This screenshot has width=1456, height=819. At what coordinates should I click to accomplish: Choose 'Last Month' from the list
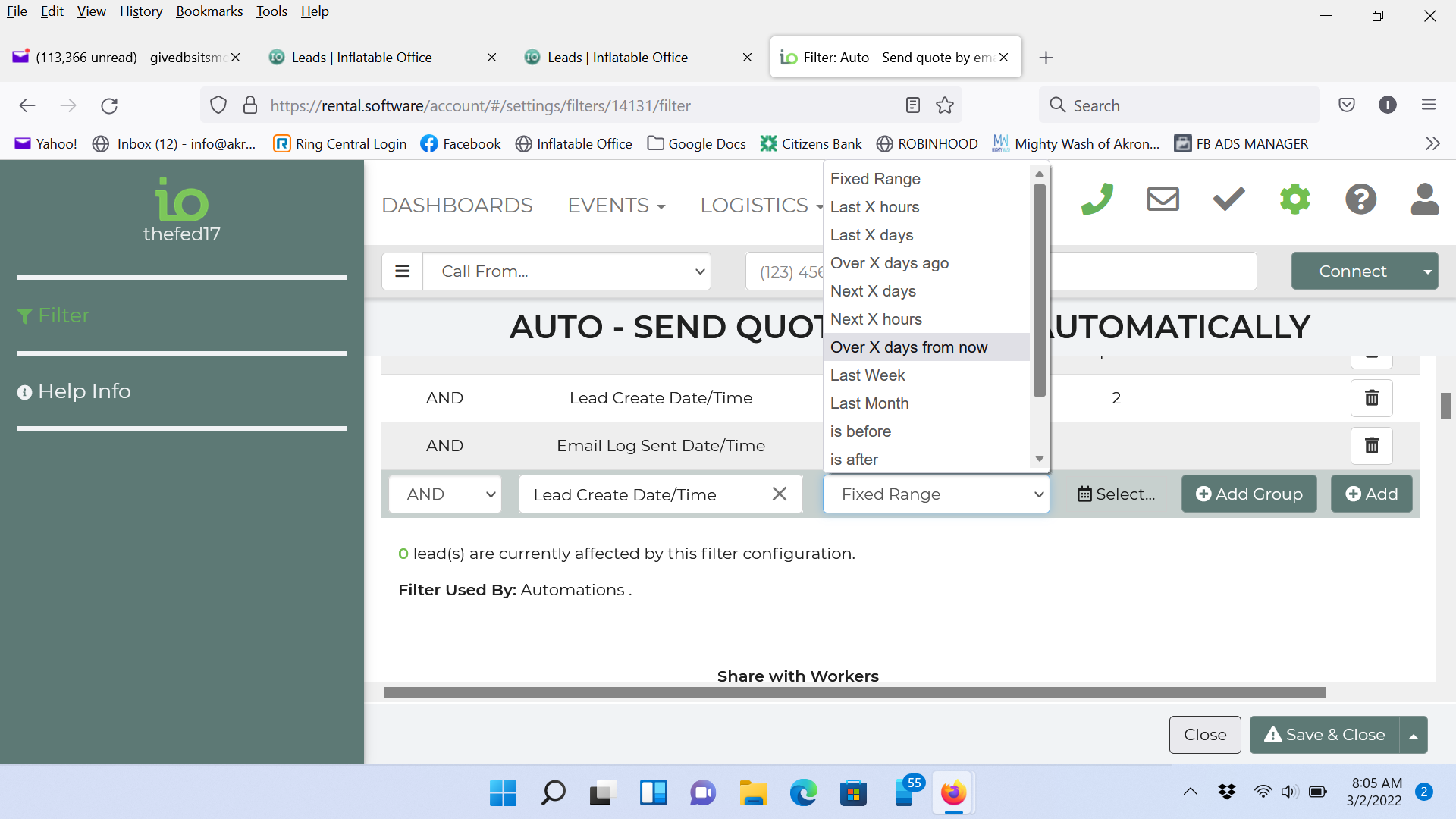pos(869,403)
